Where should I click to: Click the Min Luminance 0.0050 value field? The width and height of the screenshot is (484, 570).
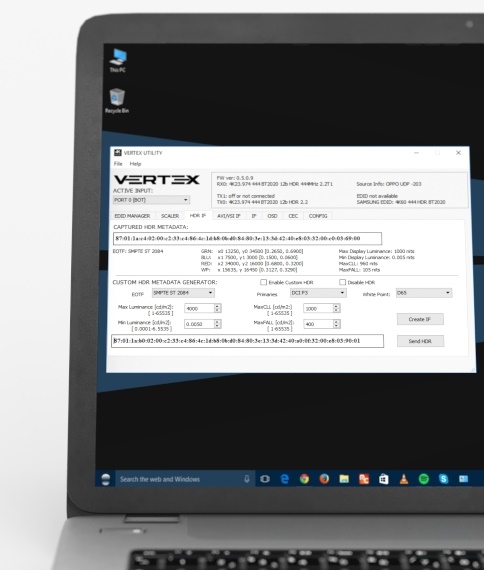199,324
